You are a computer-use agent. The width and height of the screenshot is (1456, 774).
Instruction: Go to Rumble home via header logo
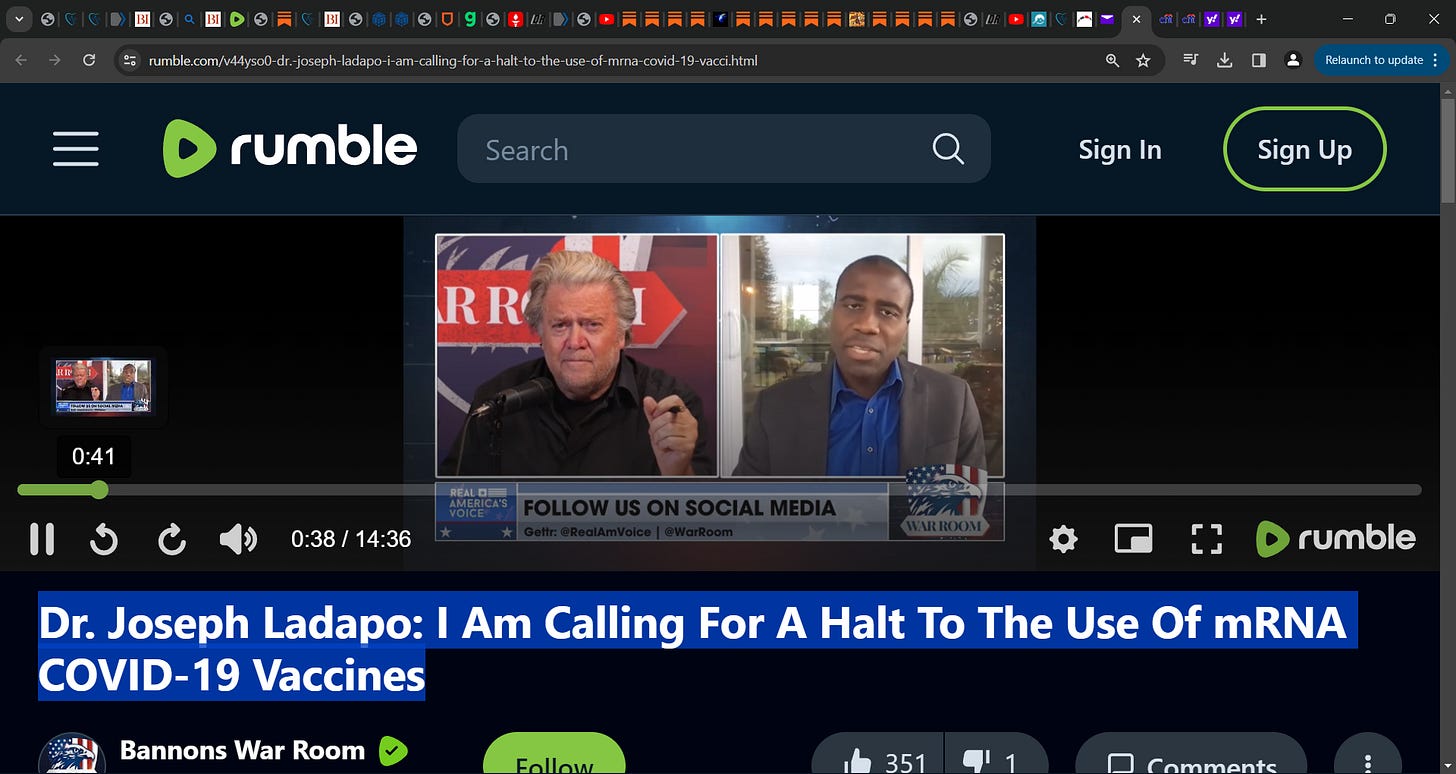290,148
